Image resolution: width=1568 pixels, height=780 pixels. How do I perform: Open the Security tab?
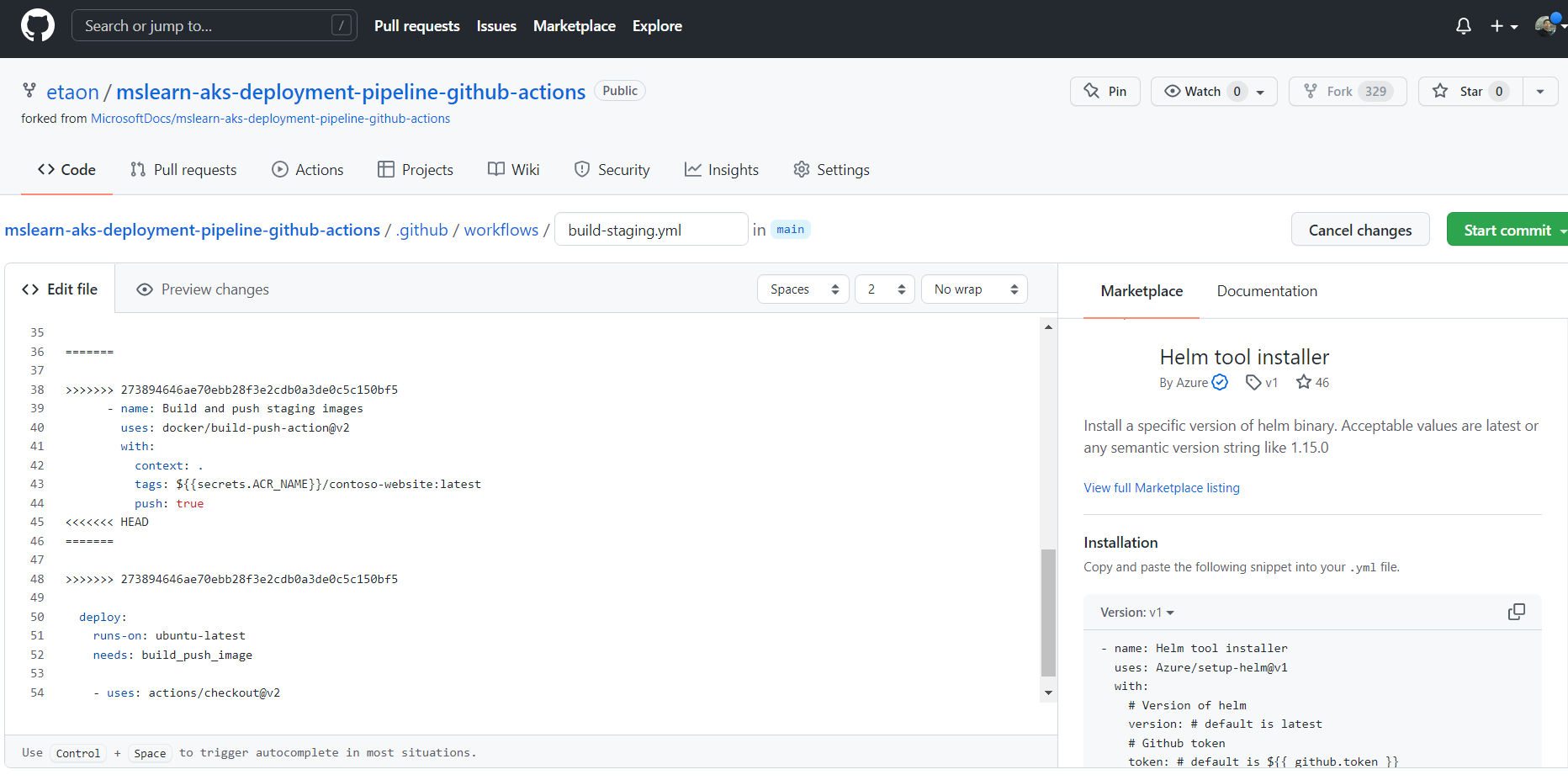click(x=612, y=170)
